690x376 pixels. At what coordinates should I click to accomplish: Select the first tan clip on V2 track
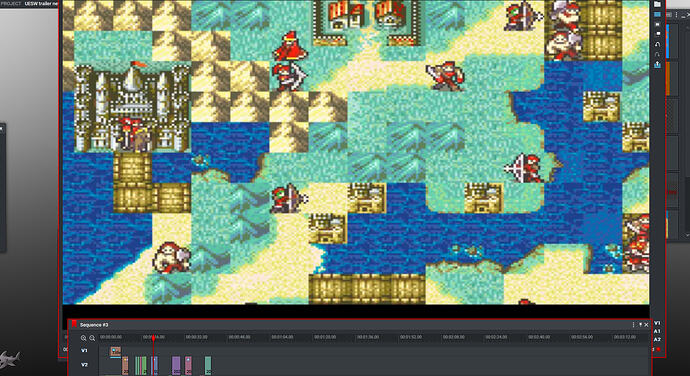[125, 365]
